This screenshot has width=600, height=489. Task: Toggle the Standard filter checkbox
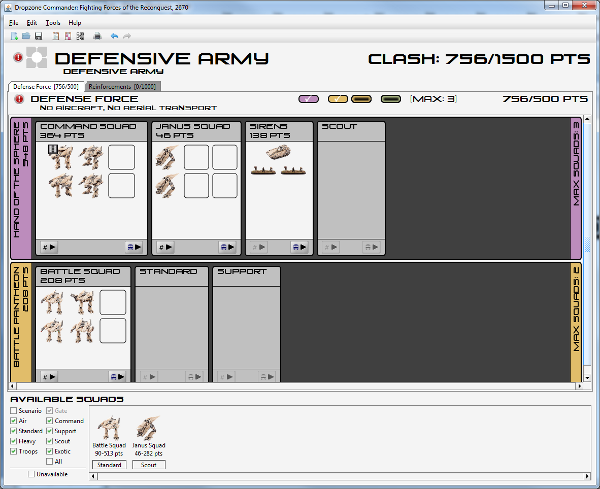[13, 431]
